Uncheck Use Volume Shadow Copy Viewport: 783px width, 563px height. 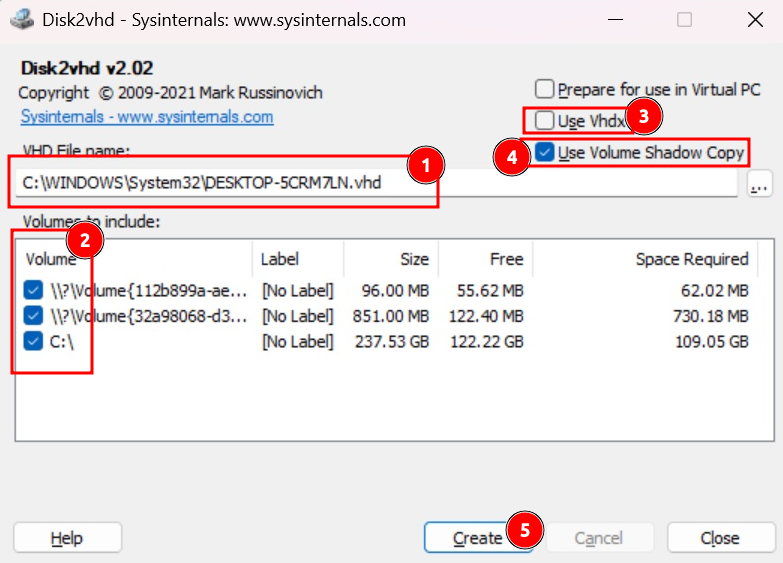tap(544, 152)
